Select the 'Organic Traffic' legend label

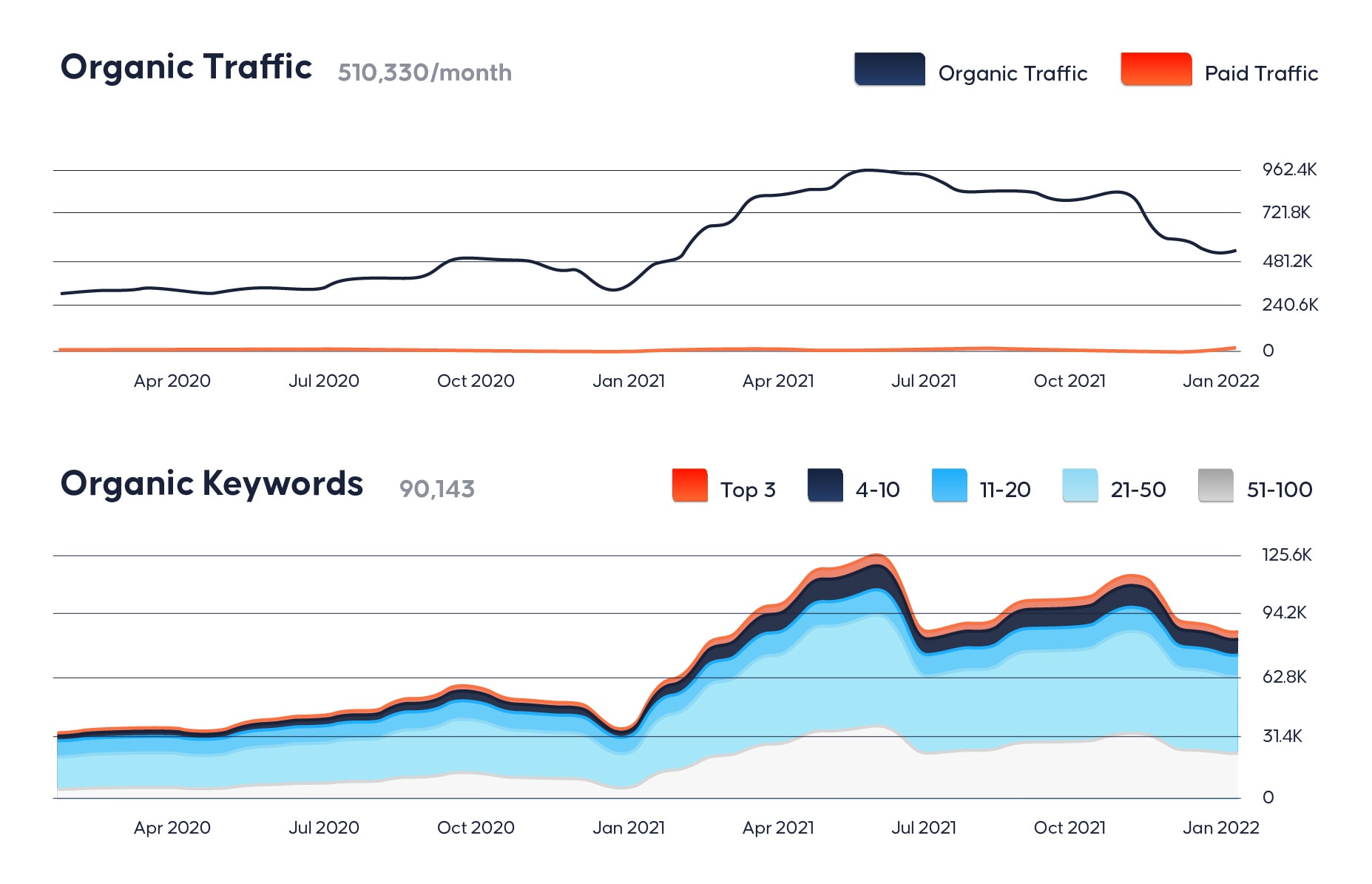[1013, 73]
